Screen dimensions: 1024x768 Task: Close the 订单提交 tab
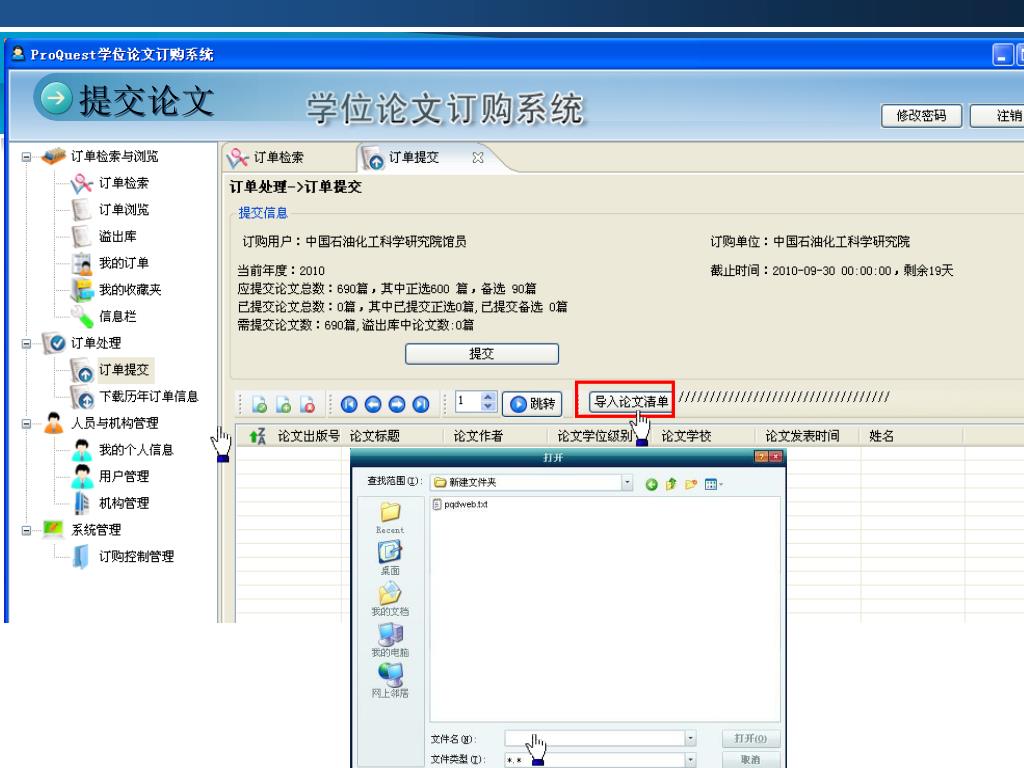click(x=478, y=157)
